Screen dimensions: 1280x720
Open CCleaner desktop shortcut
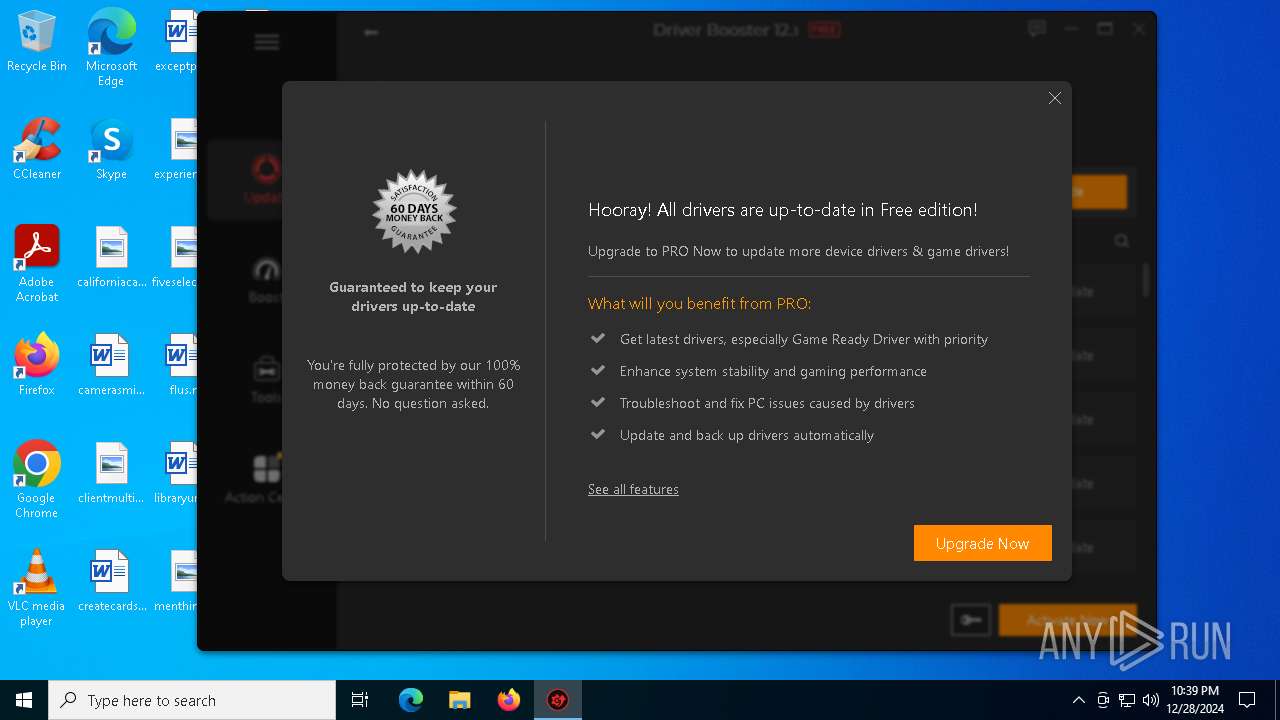pos(37,149)
